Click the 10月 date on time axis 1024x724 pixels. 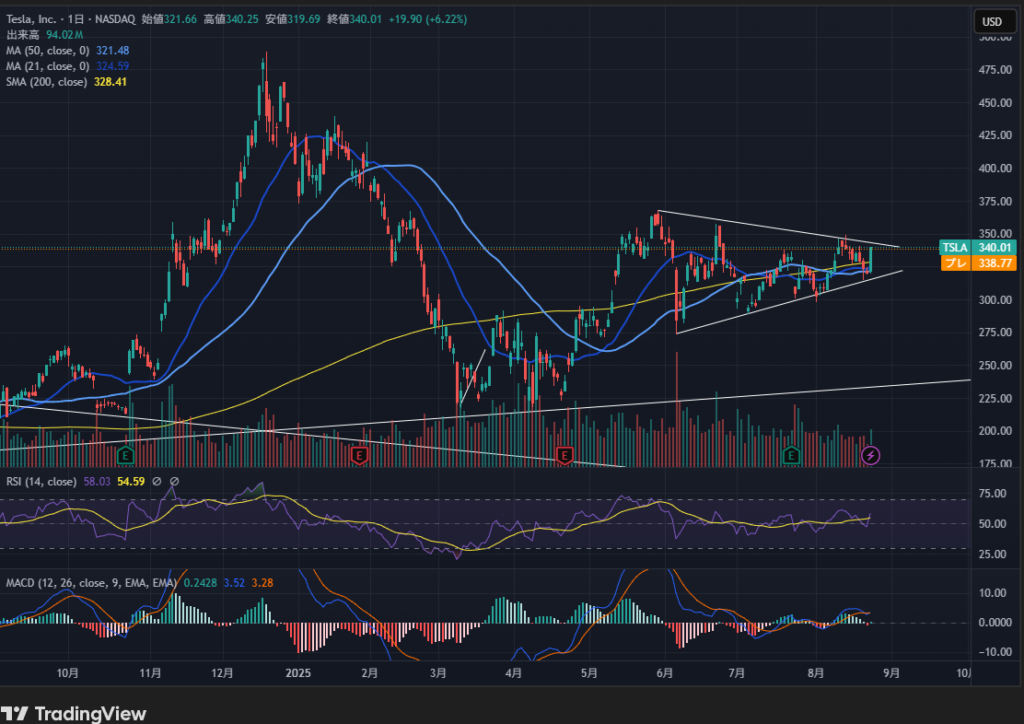click(x=68, y=673)
